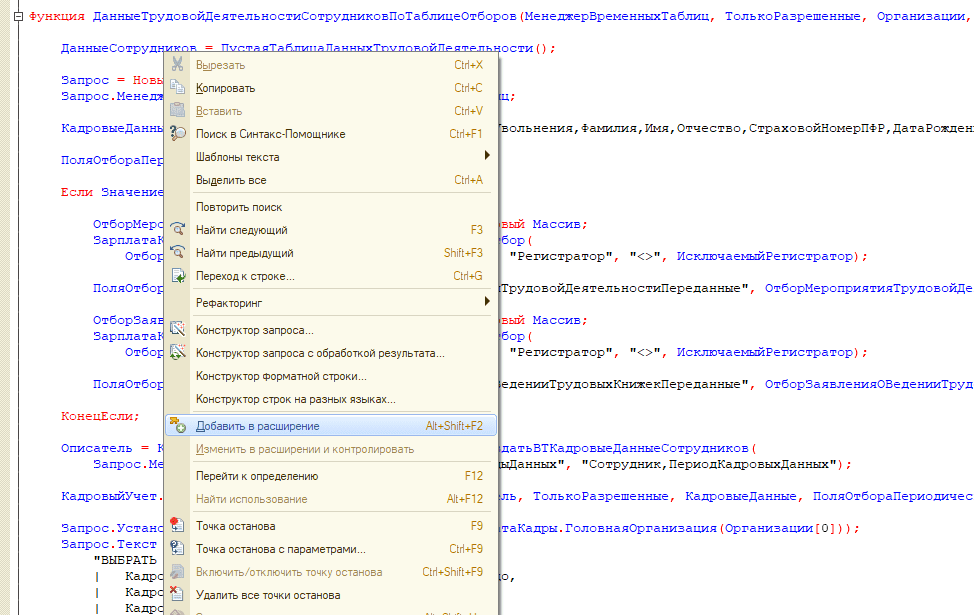Choose Удалить все точки останова

(x=331, y=594)
